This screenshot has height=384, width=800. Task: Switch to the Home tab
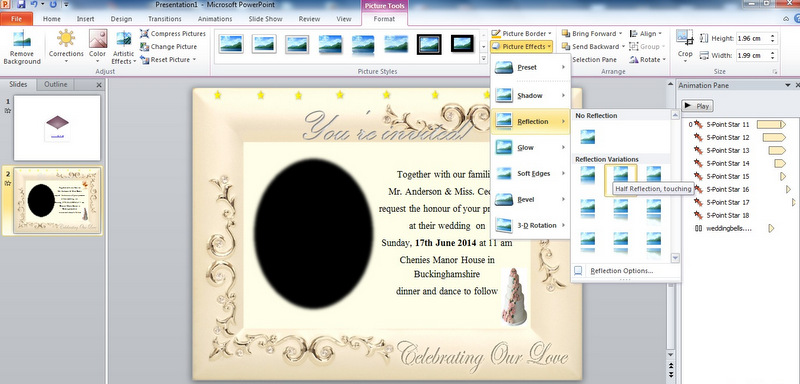click(x=52, y=19)
